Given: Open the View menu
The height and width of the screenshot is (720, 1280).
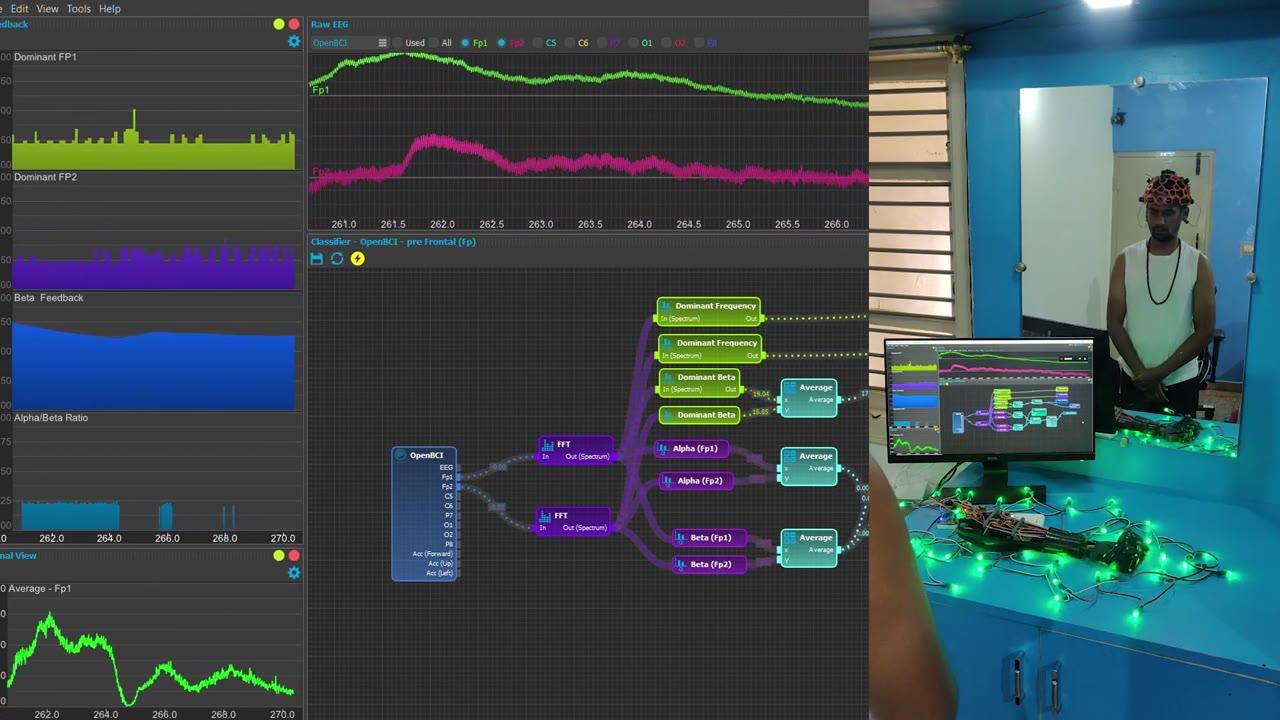Looking at the screenshot, I should [x=47, y=9].
